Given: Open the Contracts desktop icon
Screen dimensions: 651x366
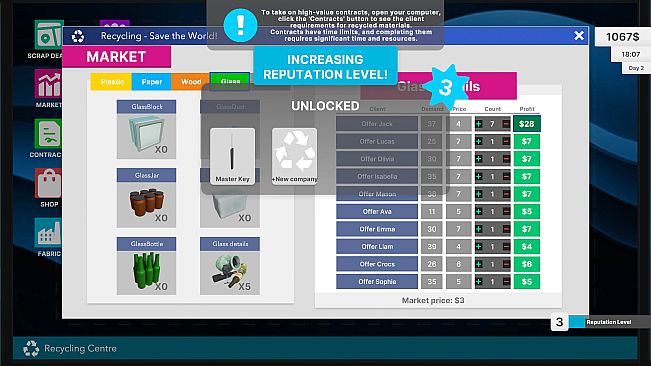Looking at the screenshot, I should [x=49, y=134].
